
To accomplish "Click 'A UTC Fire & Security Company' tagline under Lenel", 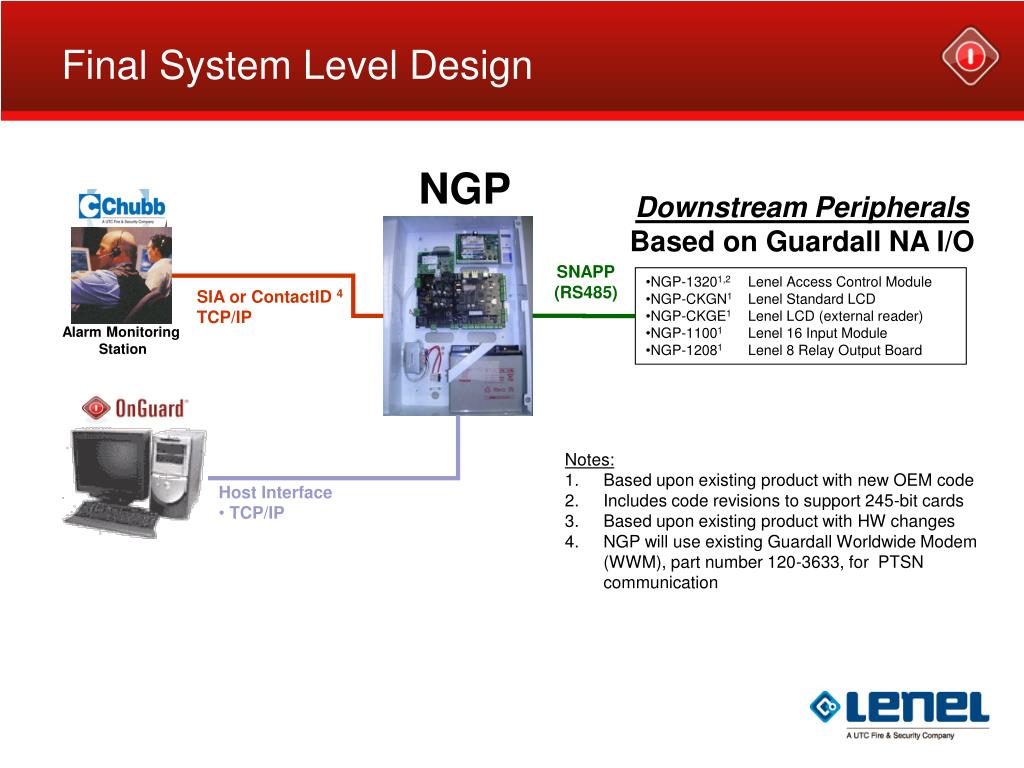I will (900, 735).
